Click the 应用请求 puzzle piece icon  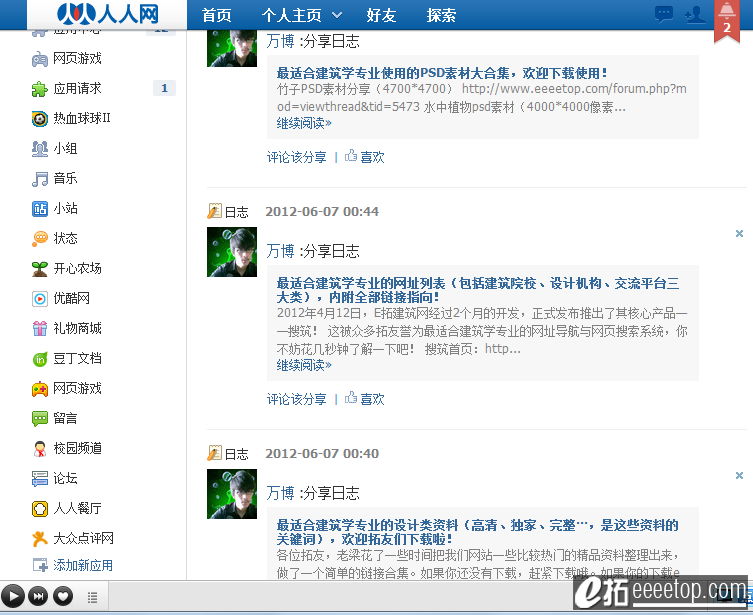click(40, 89)
